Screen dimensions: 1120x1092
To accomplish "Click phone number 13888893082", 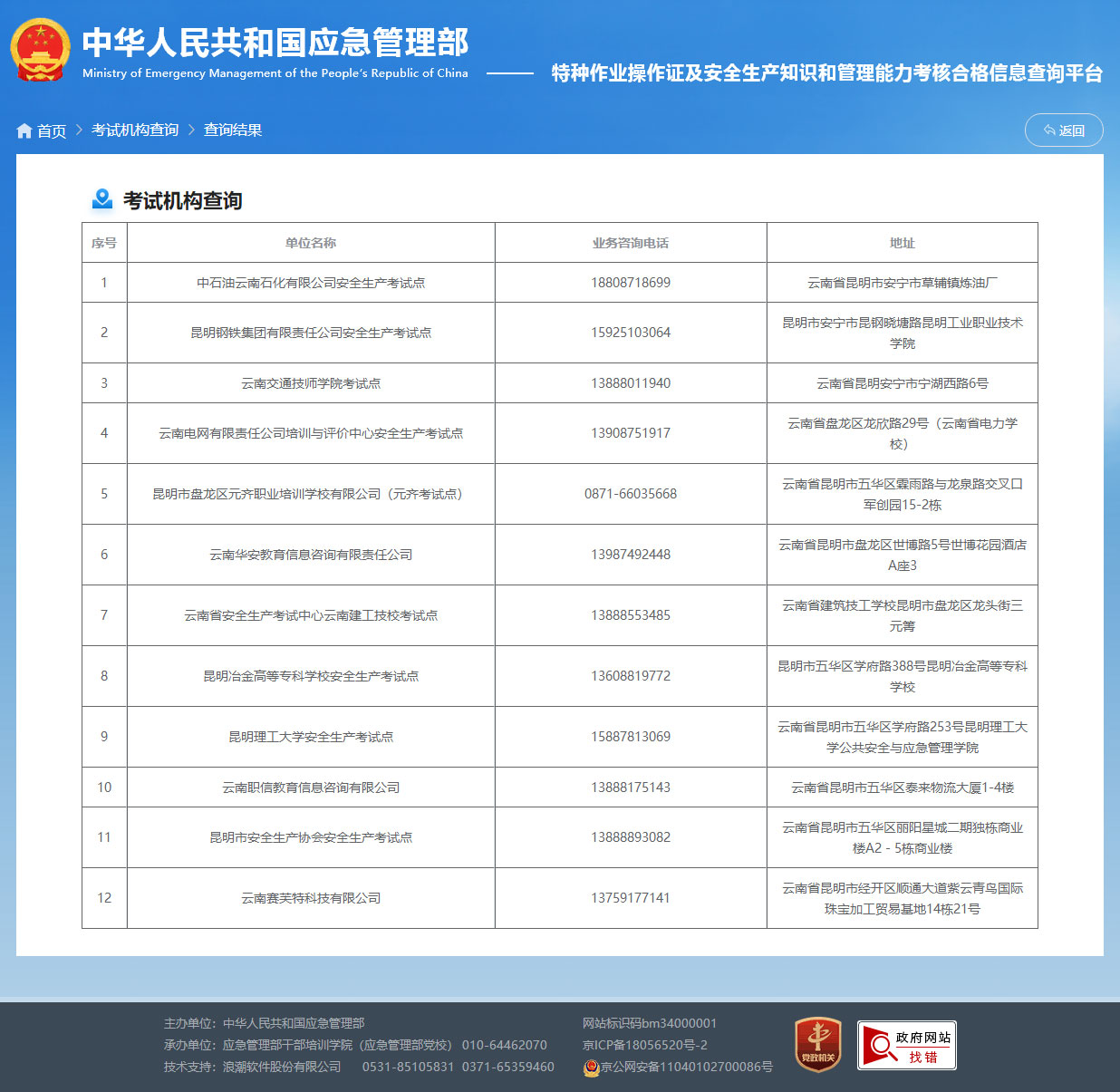I will click(631, 837).
